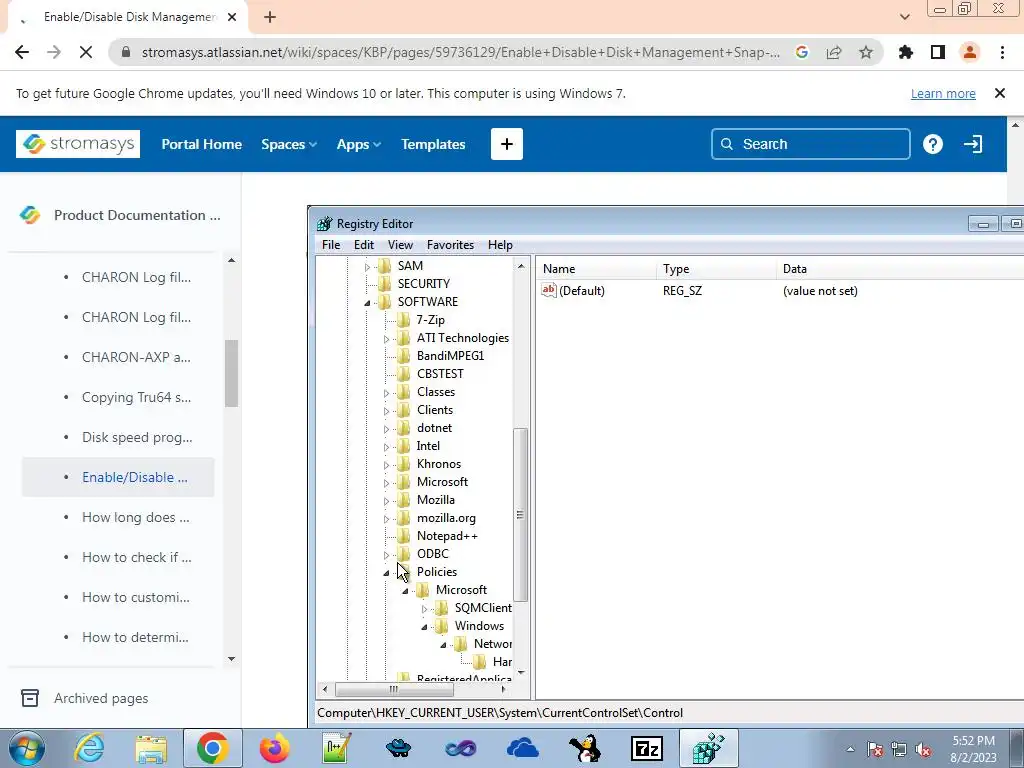
Task: Select the Mozilla registry key
Action: coord(436,500)
